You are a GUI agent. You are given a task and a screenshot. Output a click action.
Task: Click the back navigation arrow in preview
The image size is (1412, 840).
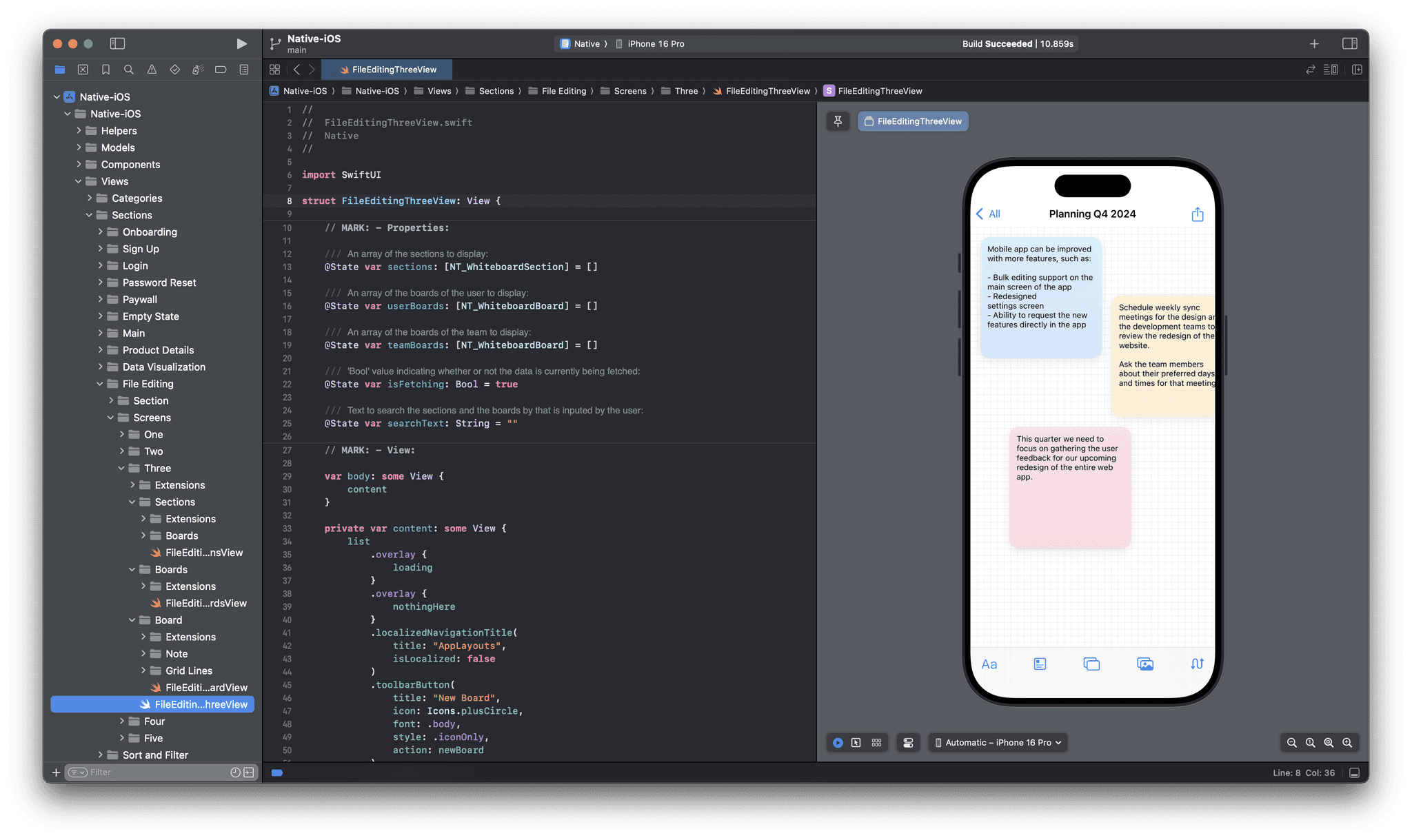pos(981,213)
